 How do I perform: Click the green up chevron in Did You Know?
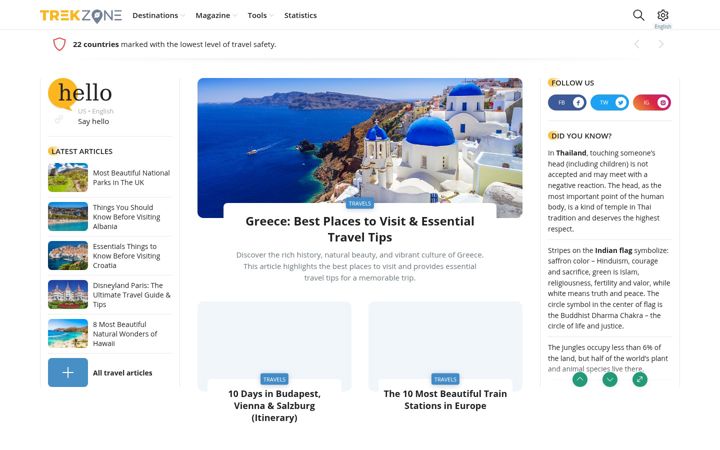click(x=580, y=379)
